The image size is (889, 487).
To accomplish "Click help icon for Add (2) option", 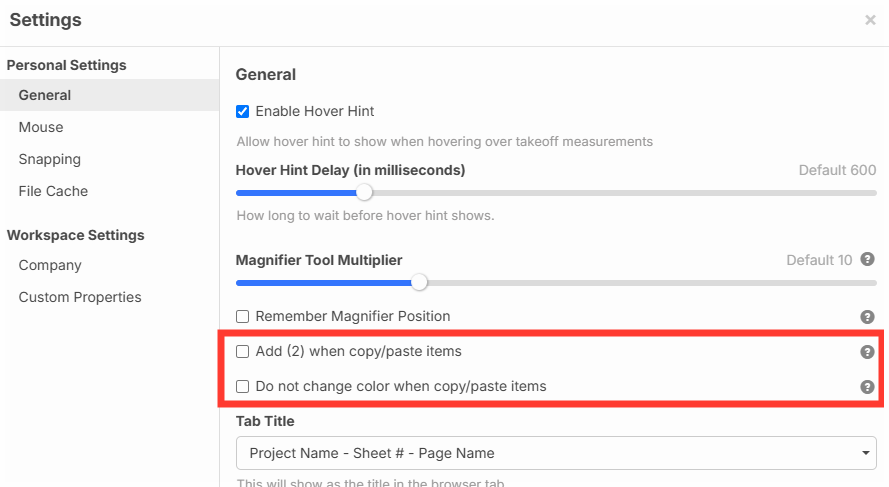I will click(x=867, y=352).
